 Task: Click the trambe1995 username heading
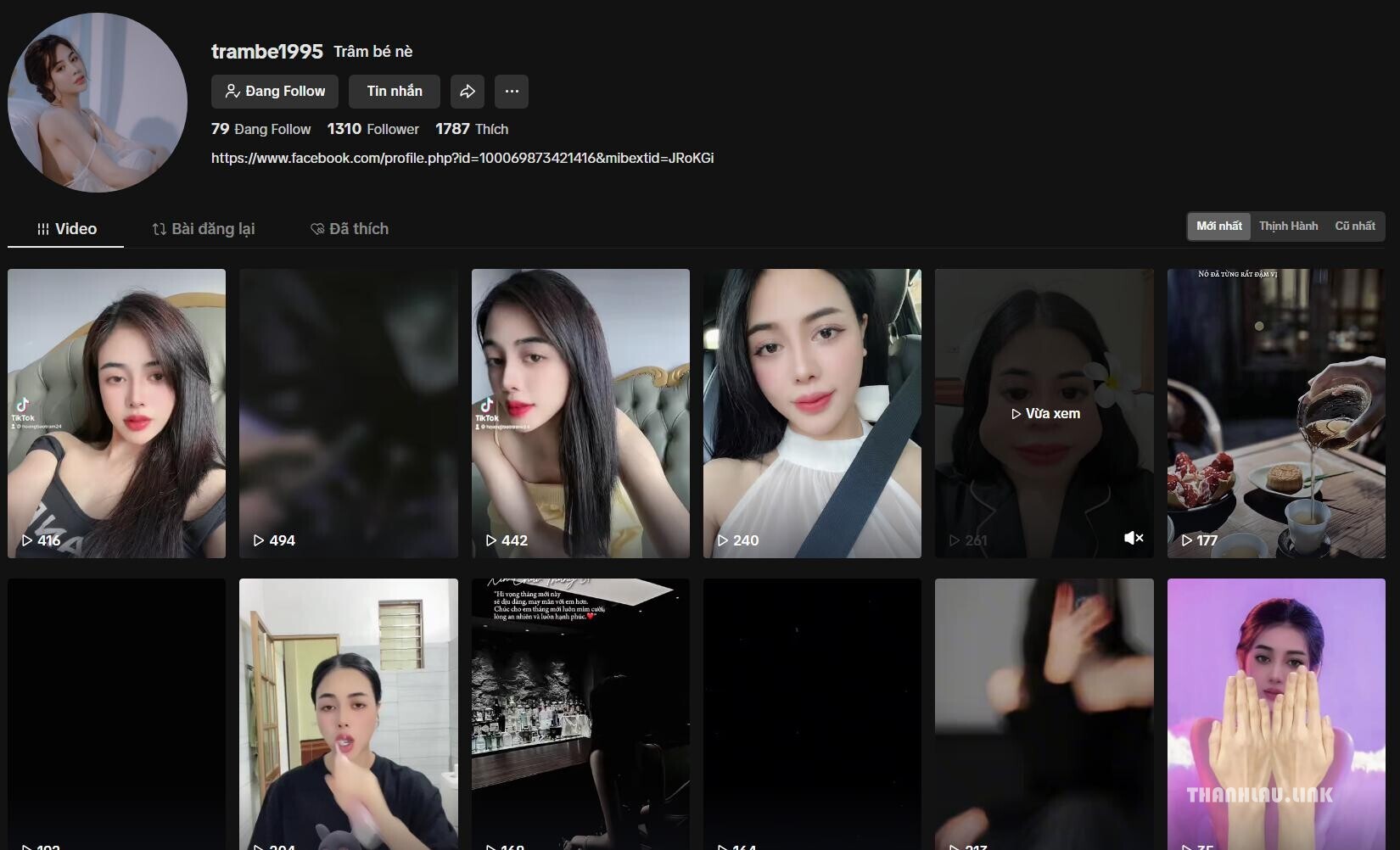click(267, 52)
